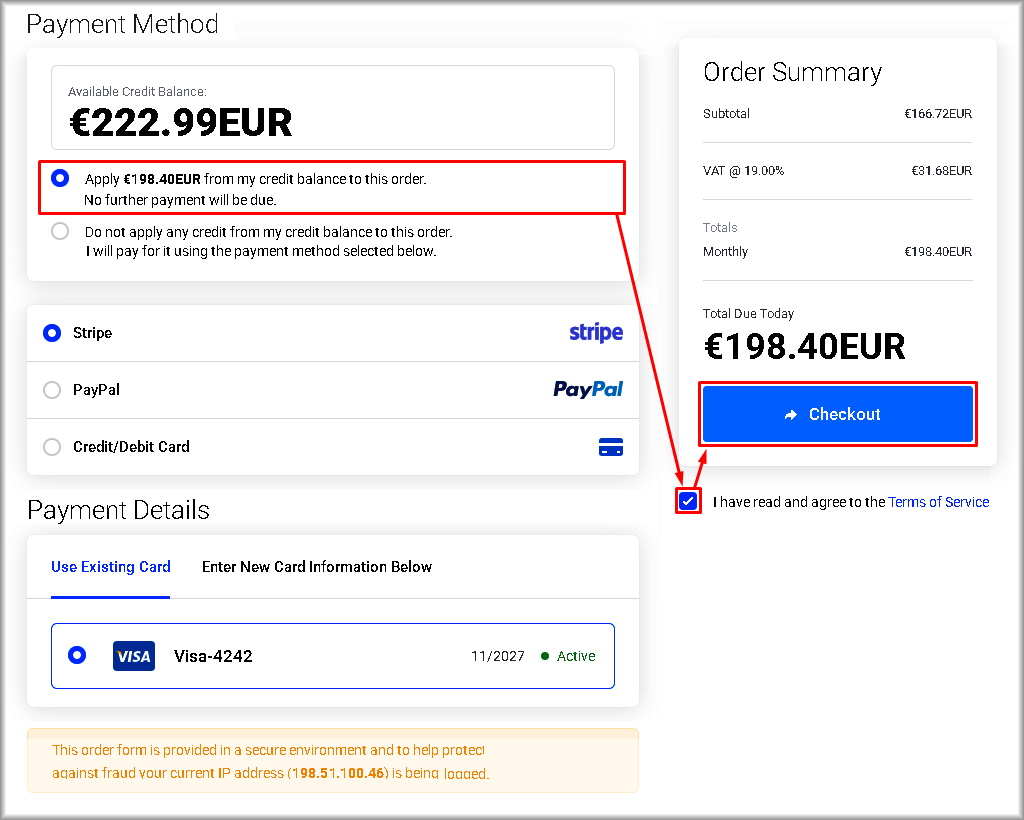
Task: Choose PayPal payment method radio
Action: [52, 390]
